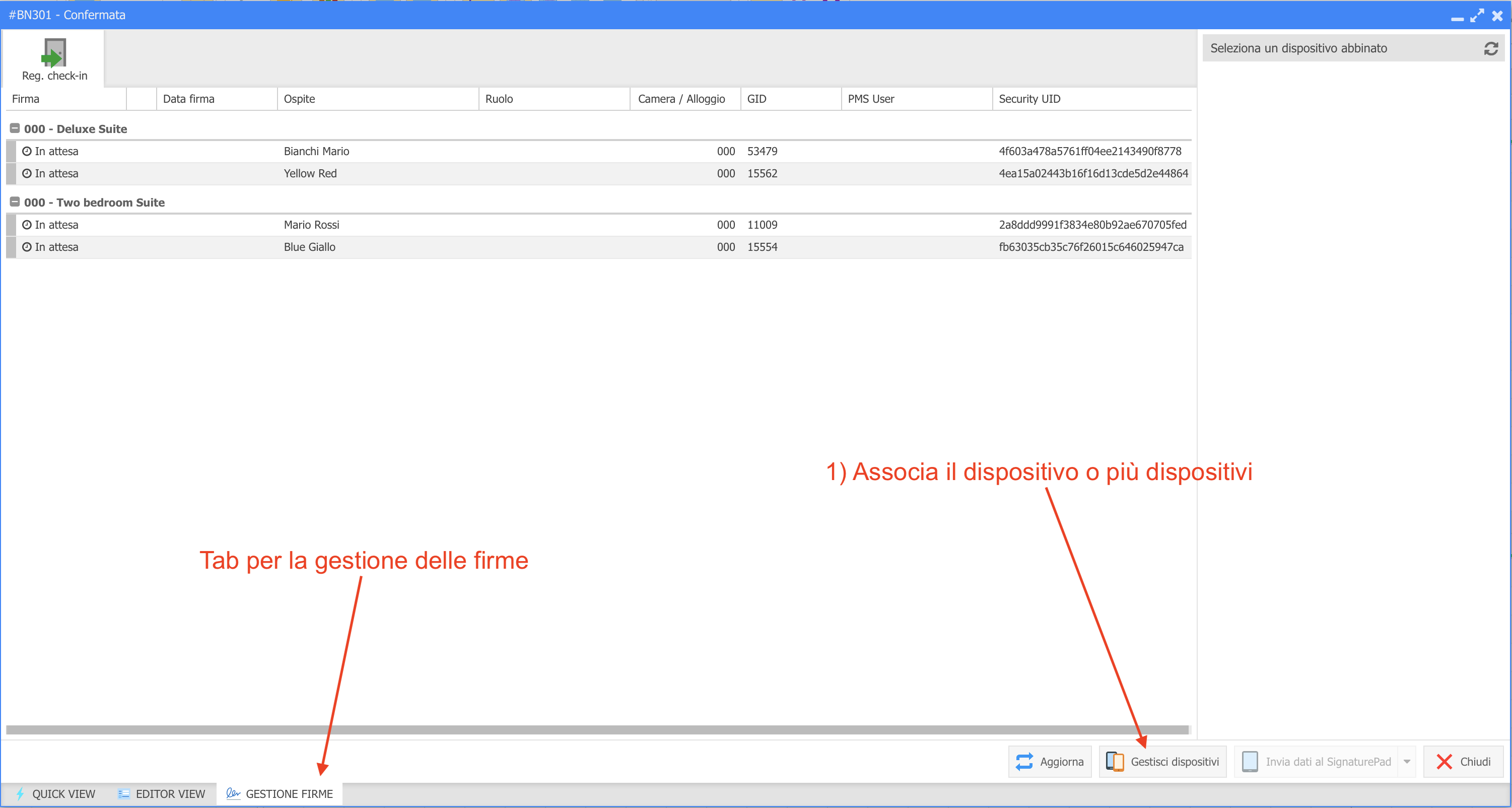Select the Bianchi Mario guest row

(x=599, y=151)
